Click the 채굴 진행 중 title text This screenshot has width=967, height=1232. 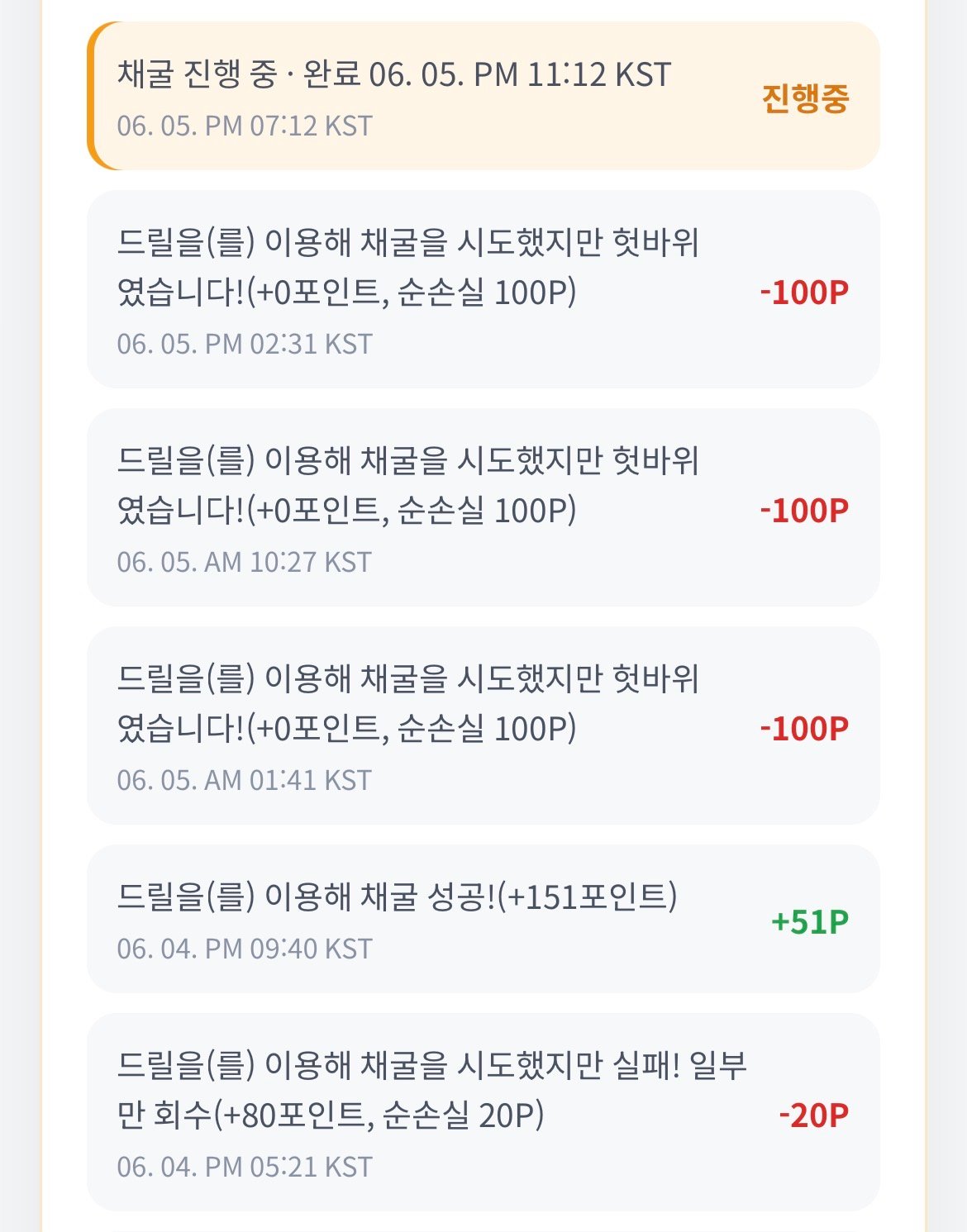coord(197,74)
